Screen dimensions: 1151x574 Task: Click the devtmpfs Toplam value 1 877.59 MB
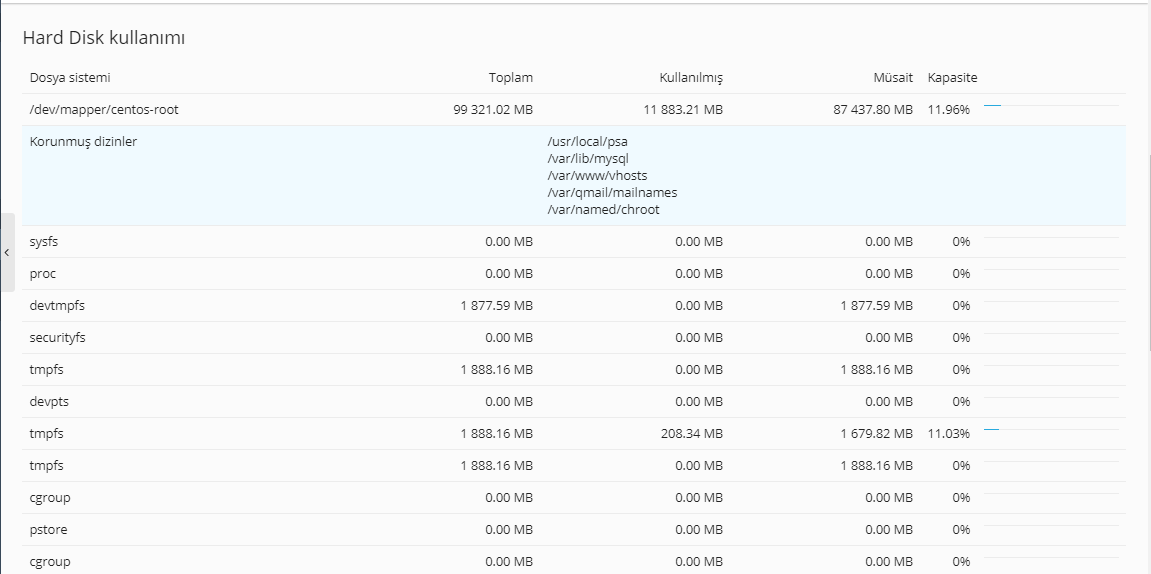tap(497, 305)
